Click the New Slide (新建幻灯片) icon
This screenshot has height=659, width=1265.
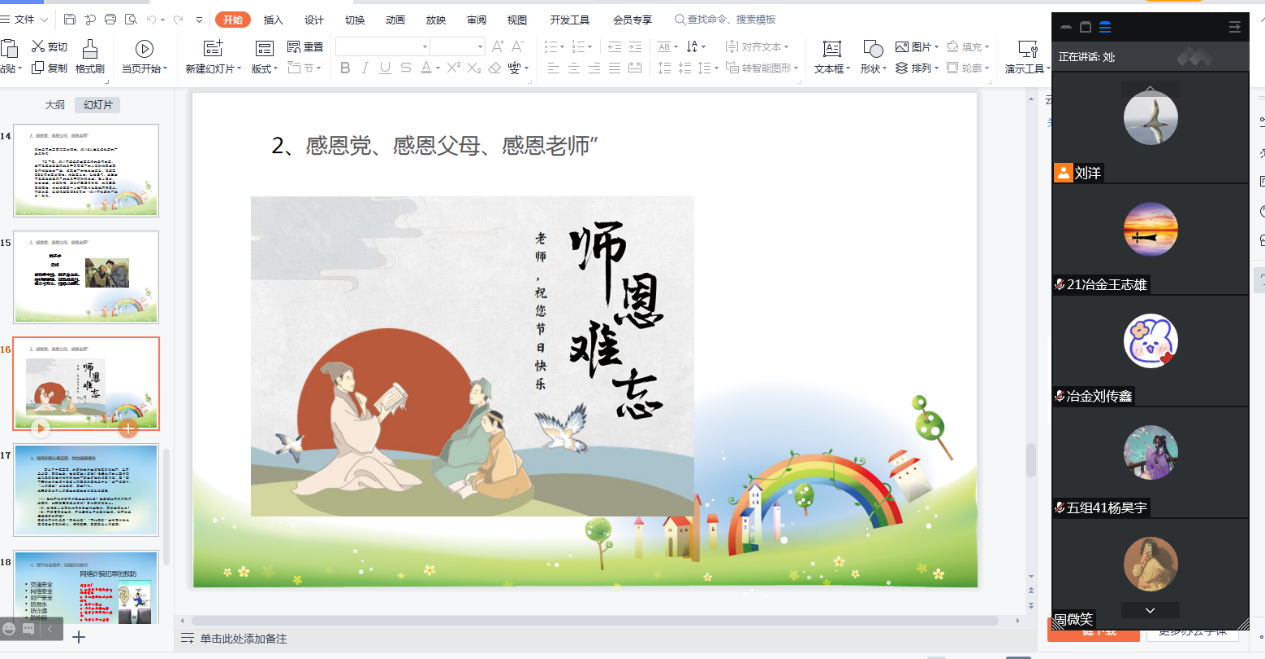(x=213, y=48)
